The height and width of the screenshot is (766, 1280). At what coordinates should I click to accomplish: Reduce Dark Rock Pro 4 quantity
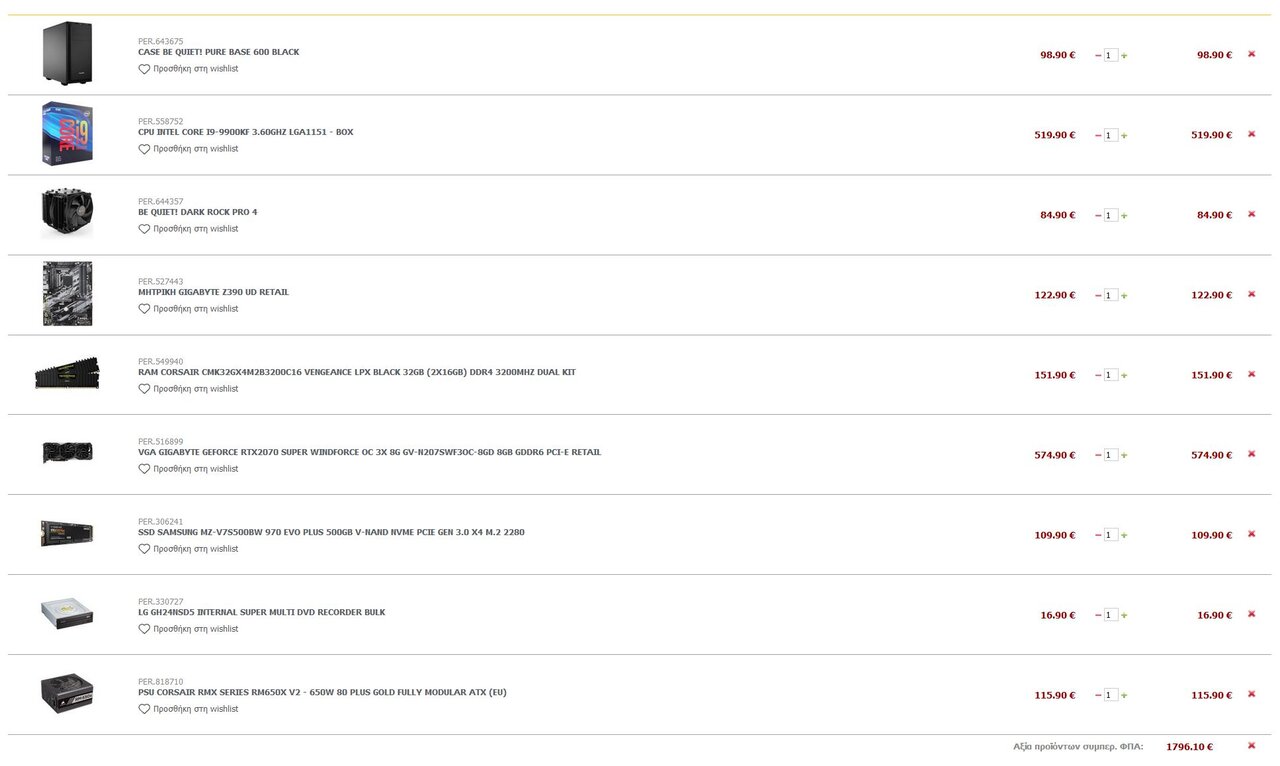point(1098,216)
